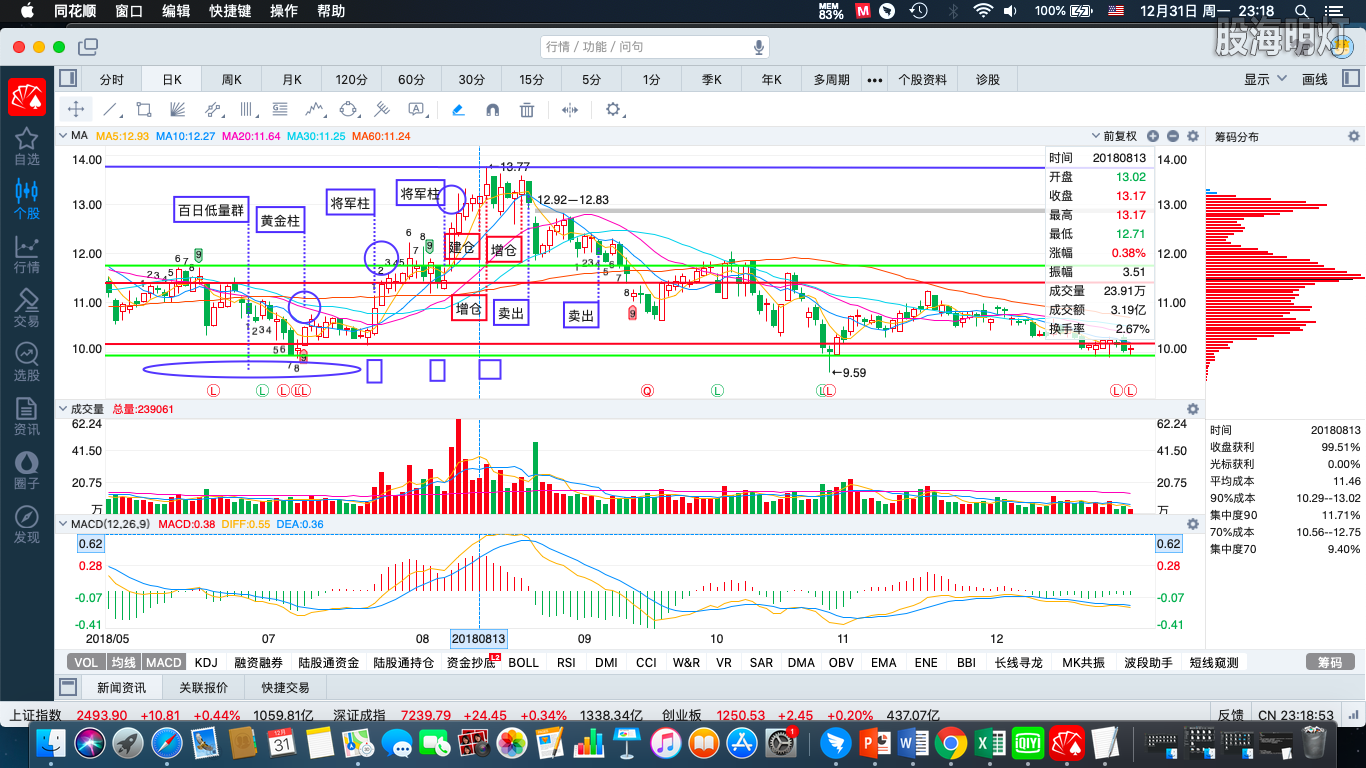
Task: Toggle the 筹码 chips button
Action: [x=1330, y=662]
